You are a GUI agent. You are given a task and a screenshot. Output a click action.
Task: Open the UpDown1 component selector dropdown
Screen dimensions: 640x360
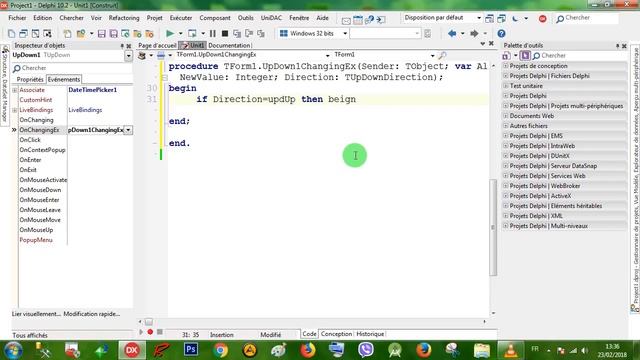click(x=129, y=56)
